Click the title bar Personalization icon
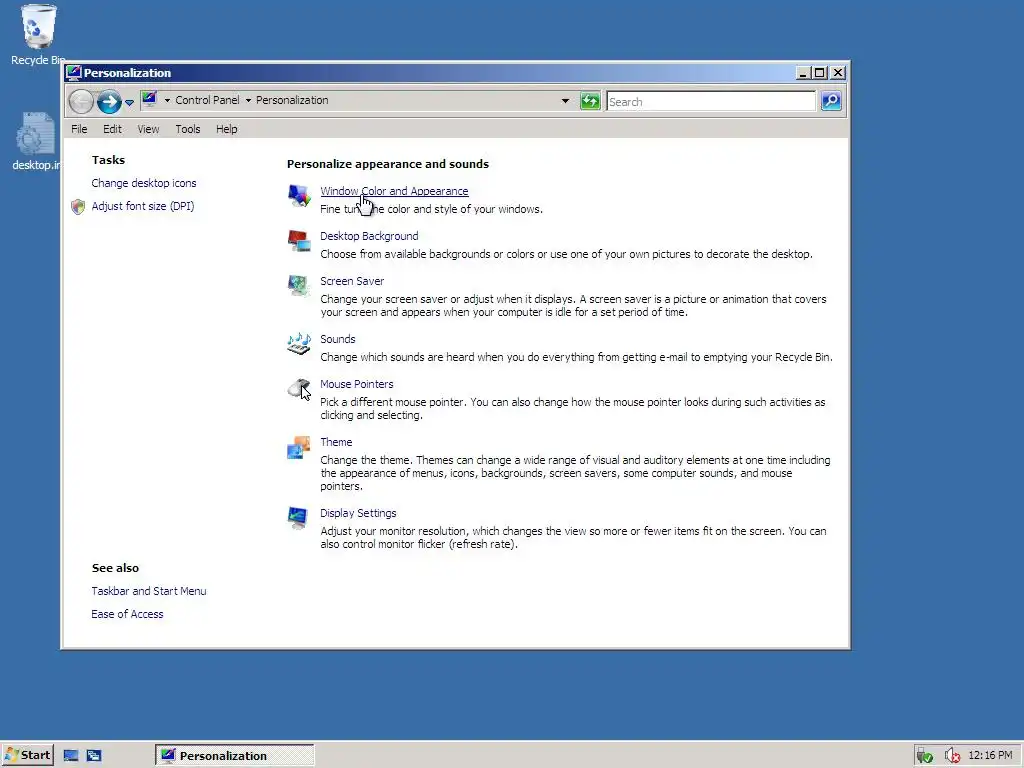 coord(74,72)
